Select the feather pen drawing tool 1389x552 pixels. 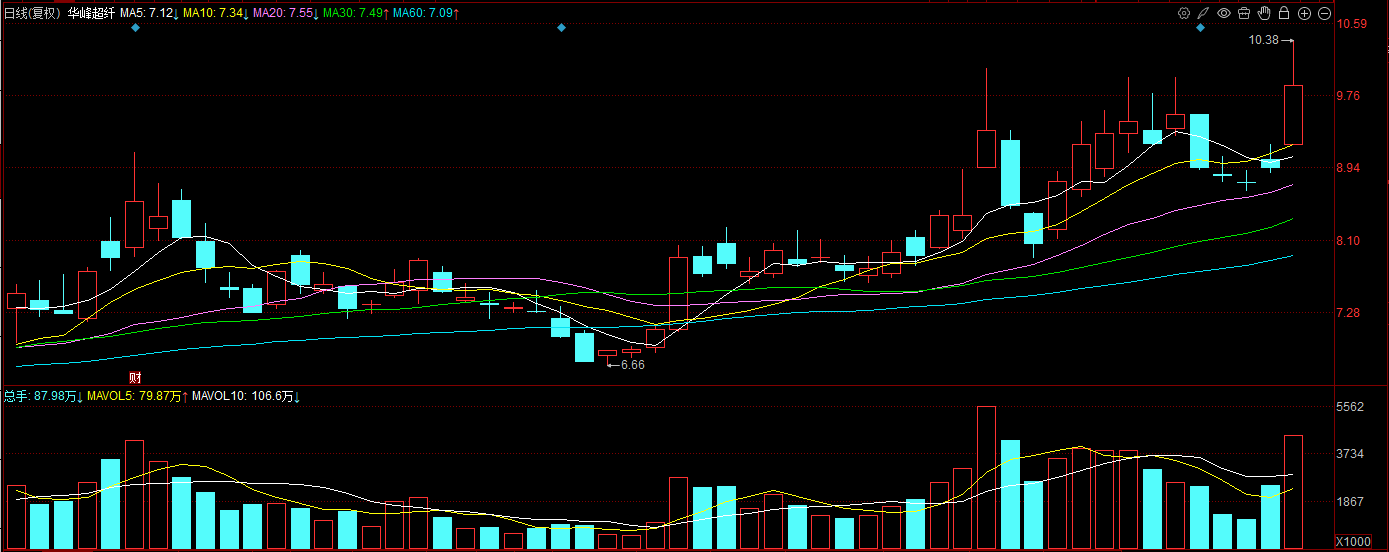tap(1203, 13)
